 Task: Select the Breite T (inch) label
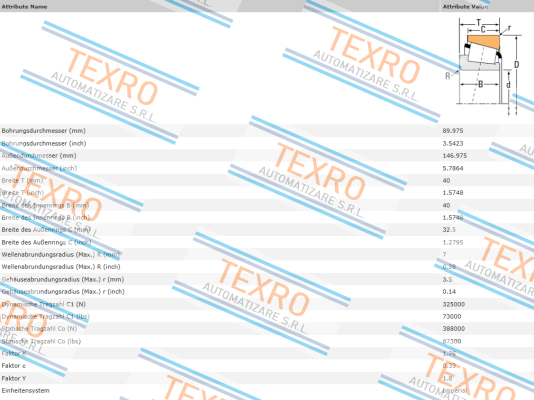(23, 193)
